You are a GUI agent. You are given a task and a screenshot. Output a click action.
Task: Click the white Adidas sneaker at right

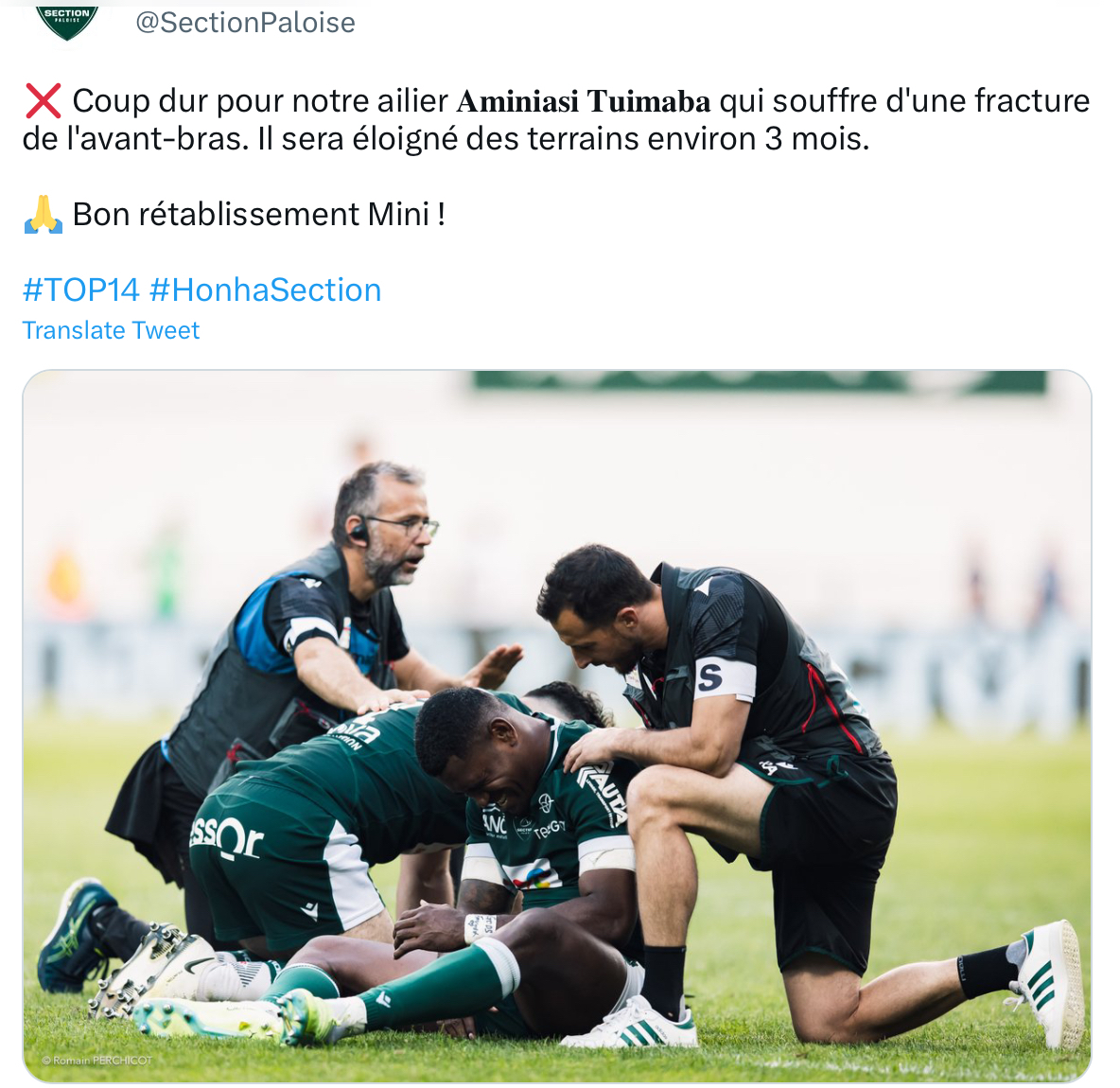(x=1050, y=981)
